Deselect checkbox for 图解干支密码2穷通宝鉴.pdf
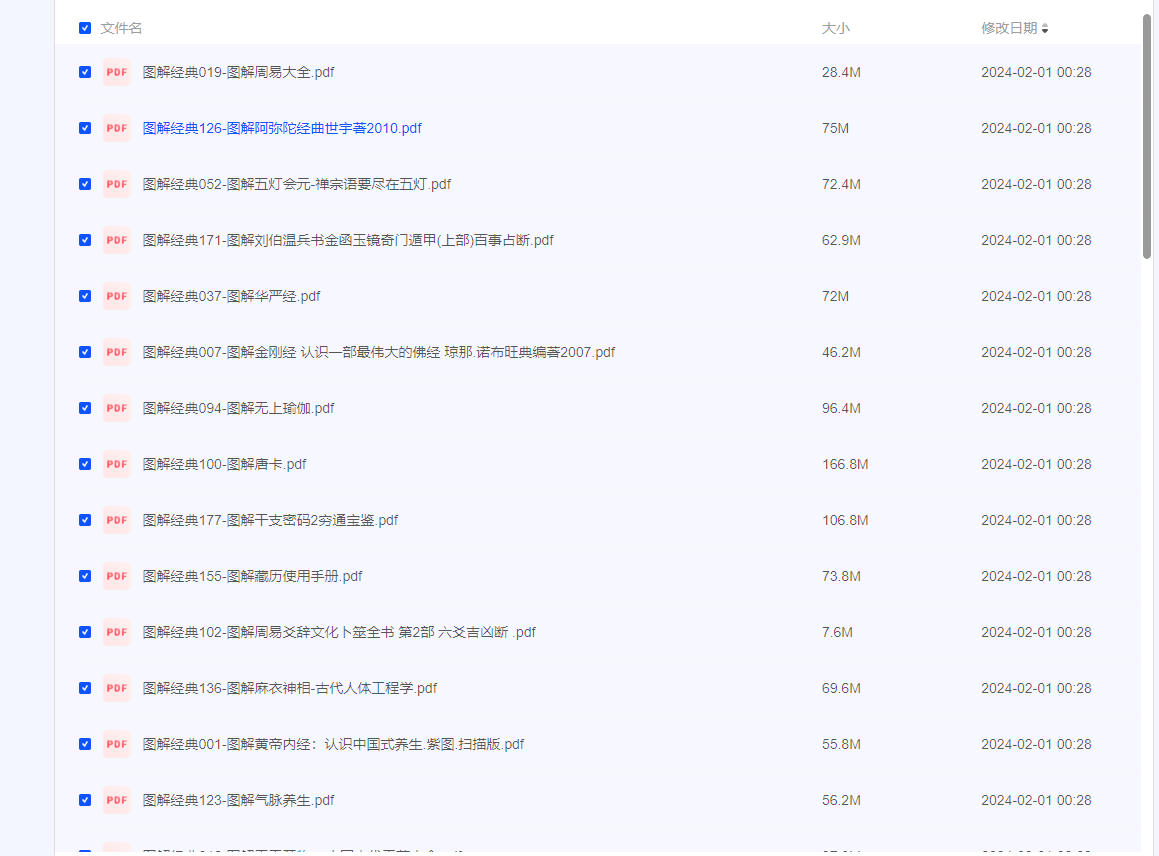The height and width of the screenshot is (856, 1159). click(85, 520)
